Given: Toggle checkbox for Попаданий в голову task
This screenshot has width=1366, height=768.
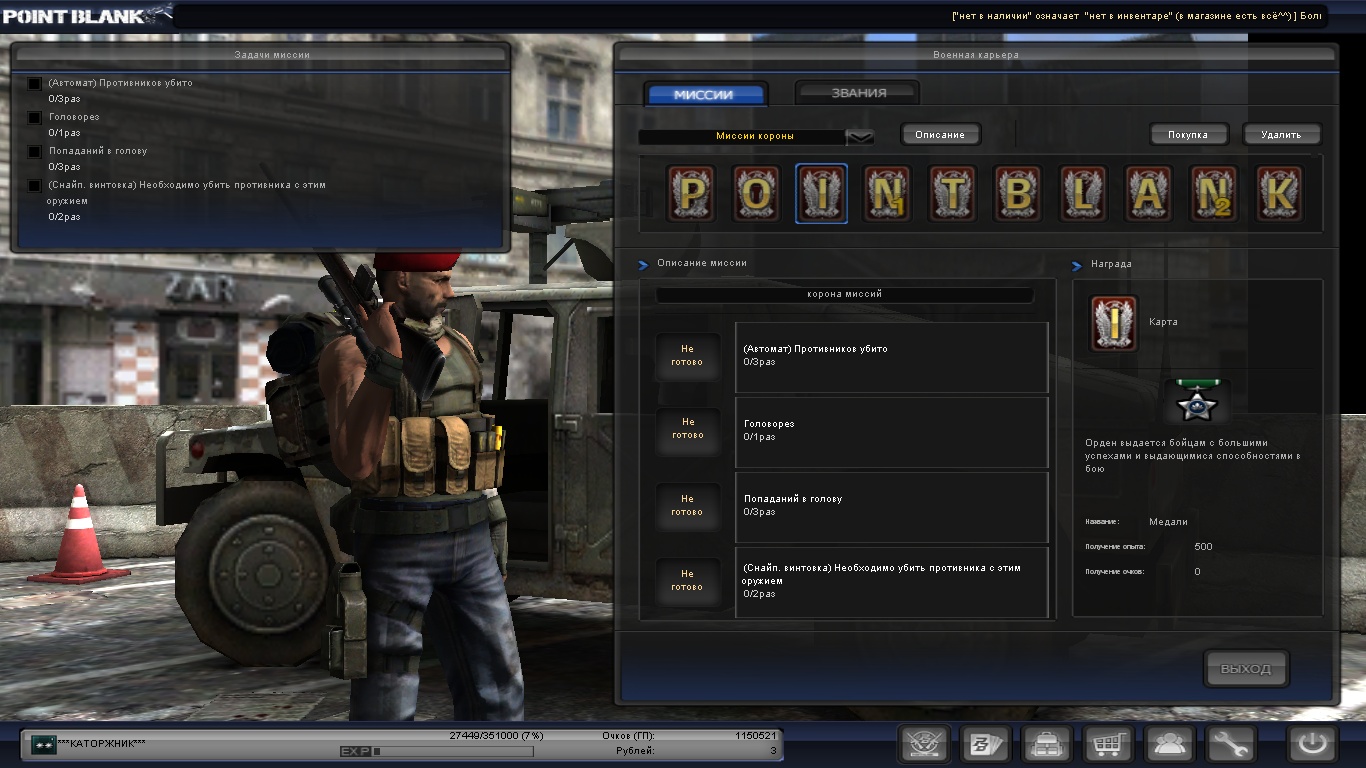Looking at the screenshot, I should [x=35, y=152].
